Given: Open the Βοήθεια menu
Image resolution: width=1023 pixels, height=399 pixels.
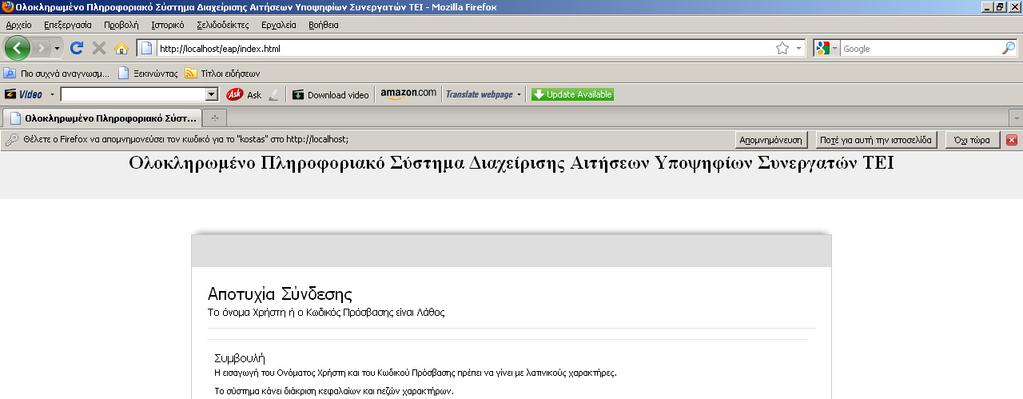Looking at the screenshot, I should [x=324, y=25].
